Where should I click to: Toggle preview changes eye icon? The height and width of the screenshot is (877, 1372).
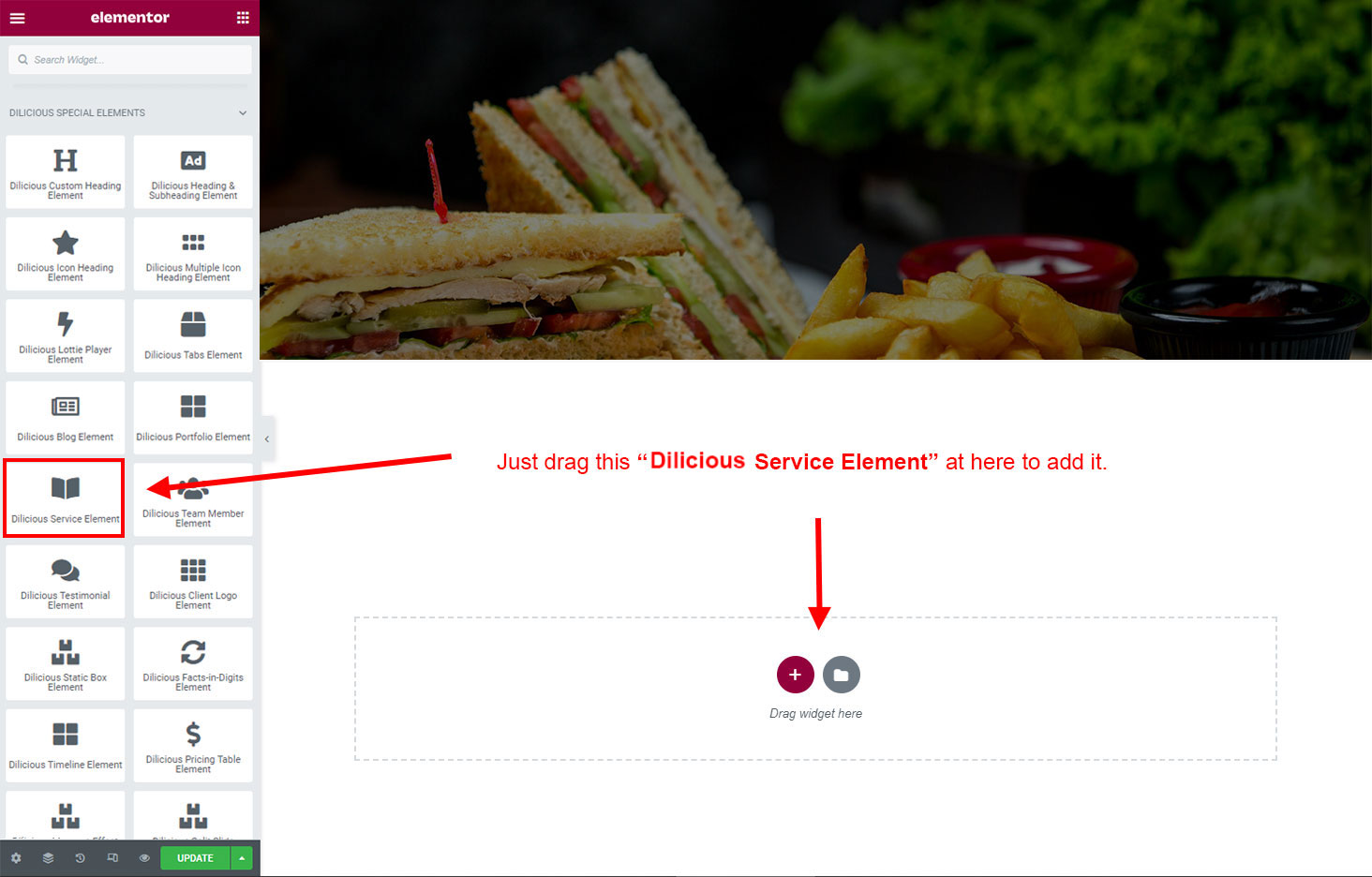click(144, 858)
